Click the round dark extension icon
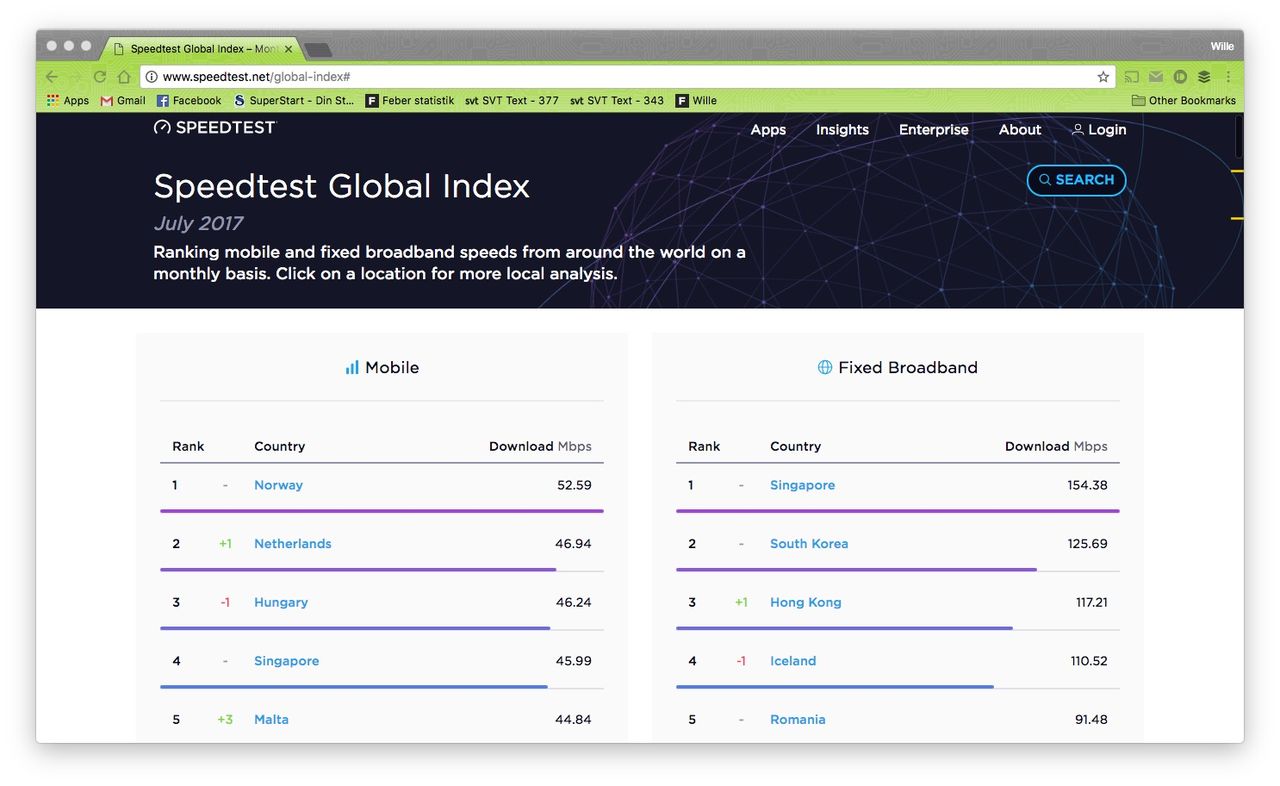This screenshot has width=1280, height=786. (1180, 77)
